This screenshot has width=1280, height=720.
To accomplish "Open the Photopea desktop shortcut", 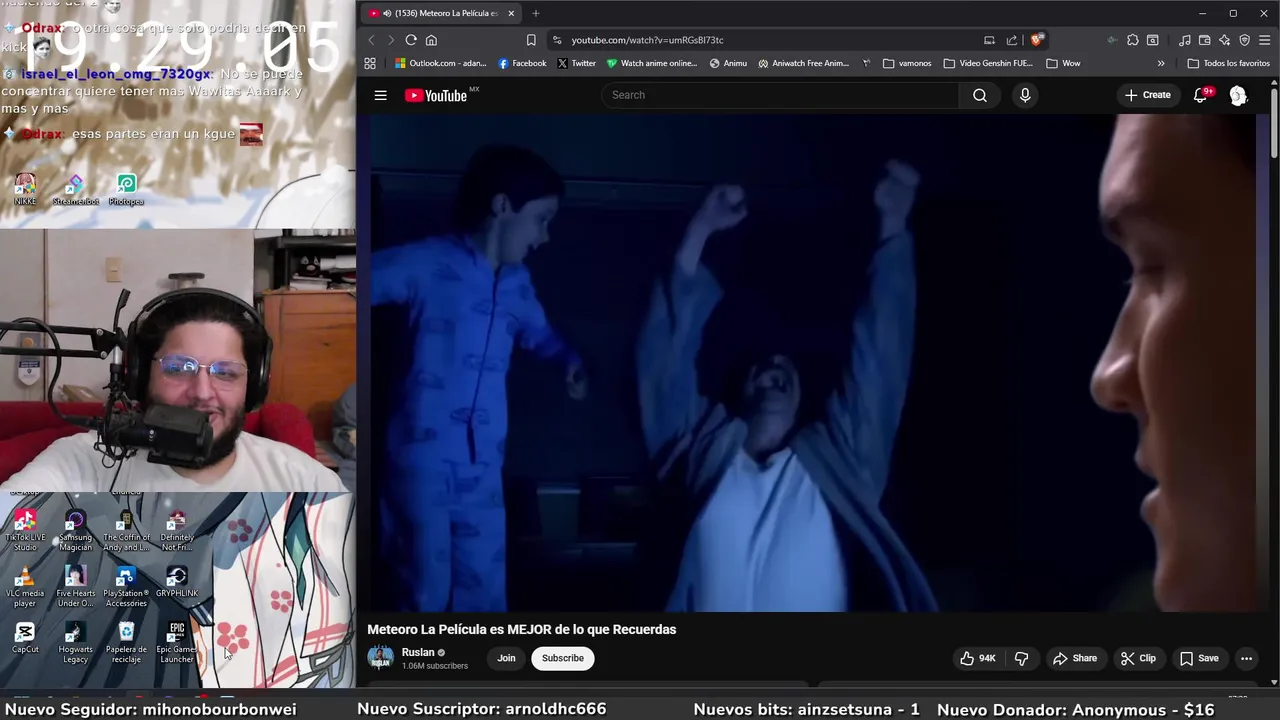I will click(x=126, y=189).
